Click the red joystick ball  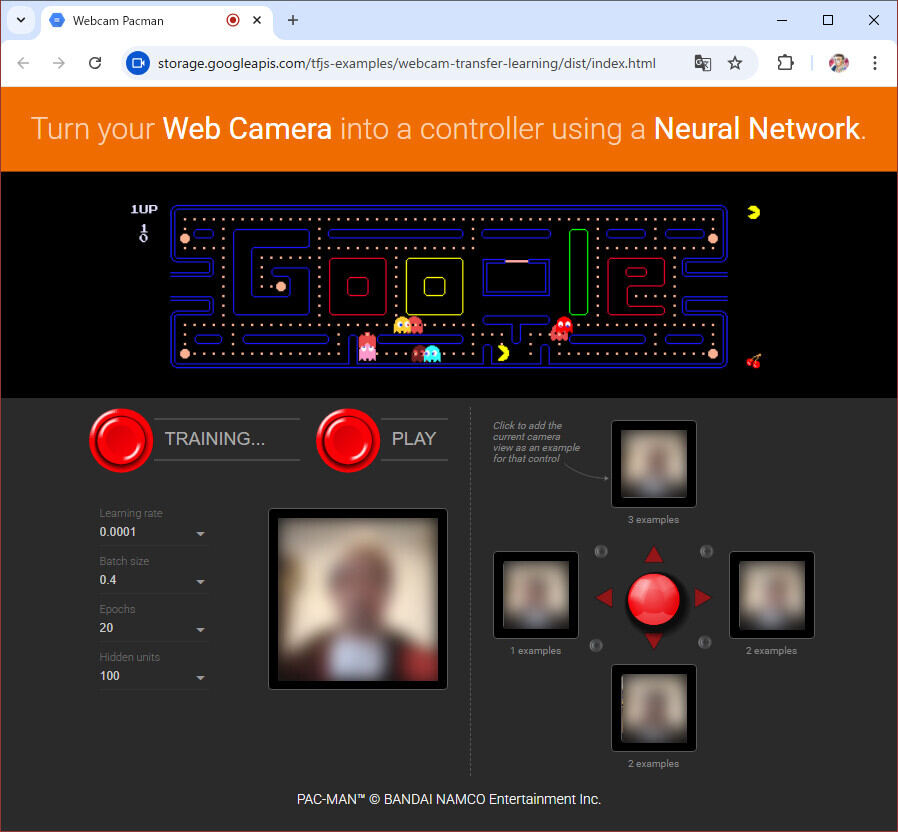click(653, 599)
